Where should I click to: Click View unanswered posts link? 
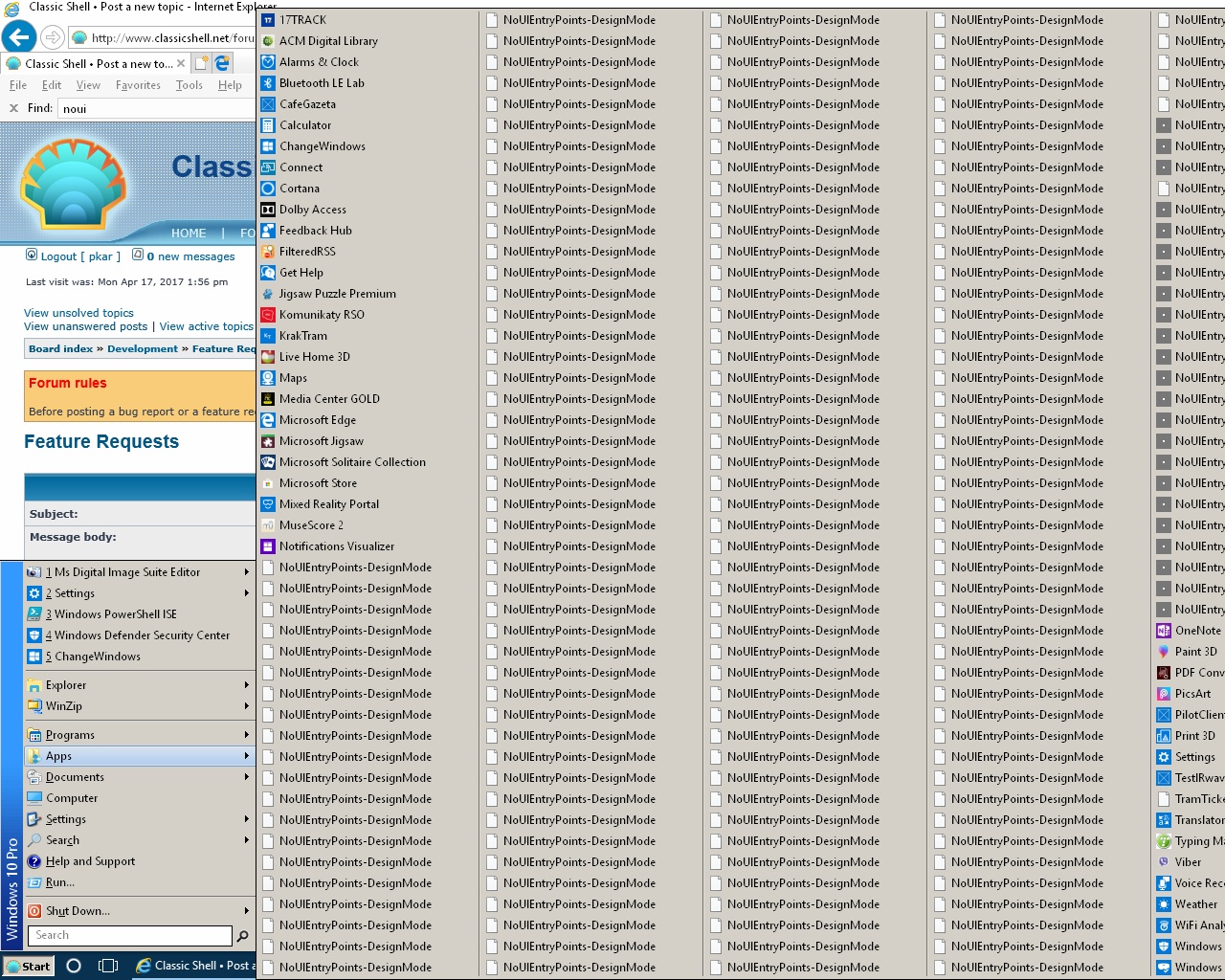pyautogui.click(x=86, y=326)
